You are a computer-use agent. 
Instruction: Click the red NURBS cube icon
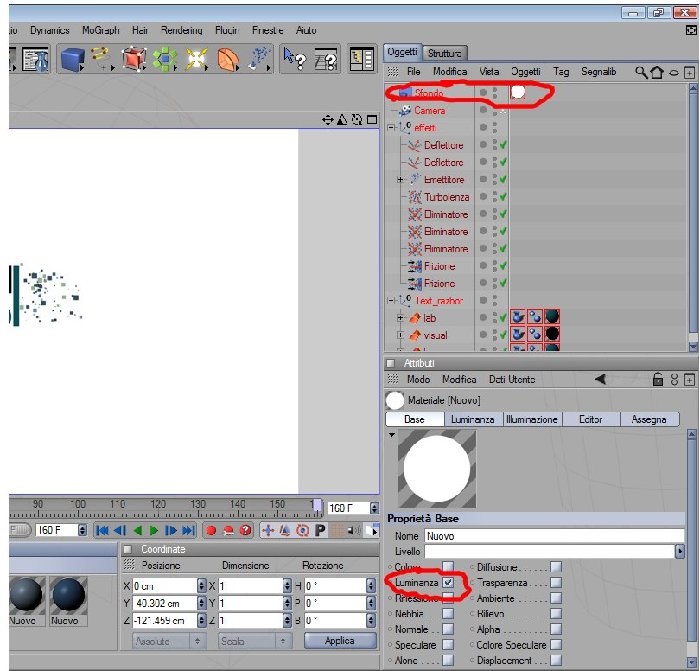pyautogui.click(x=134, y=59)
